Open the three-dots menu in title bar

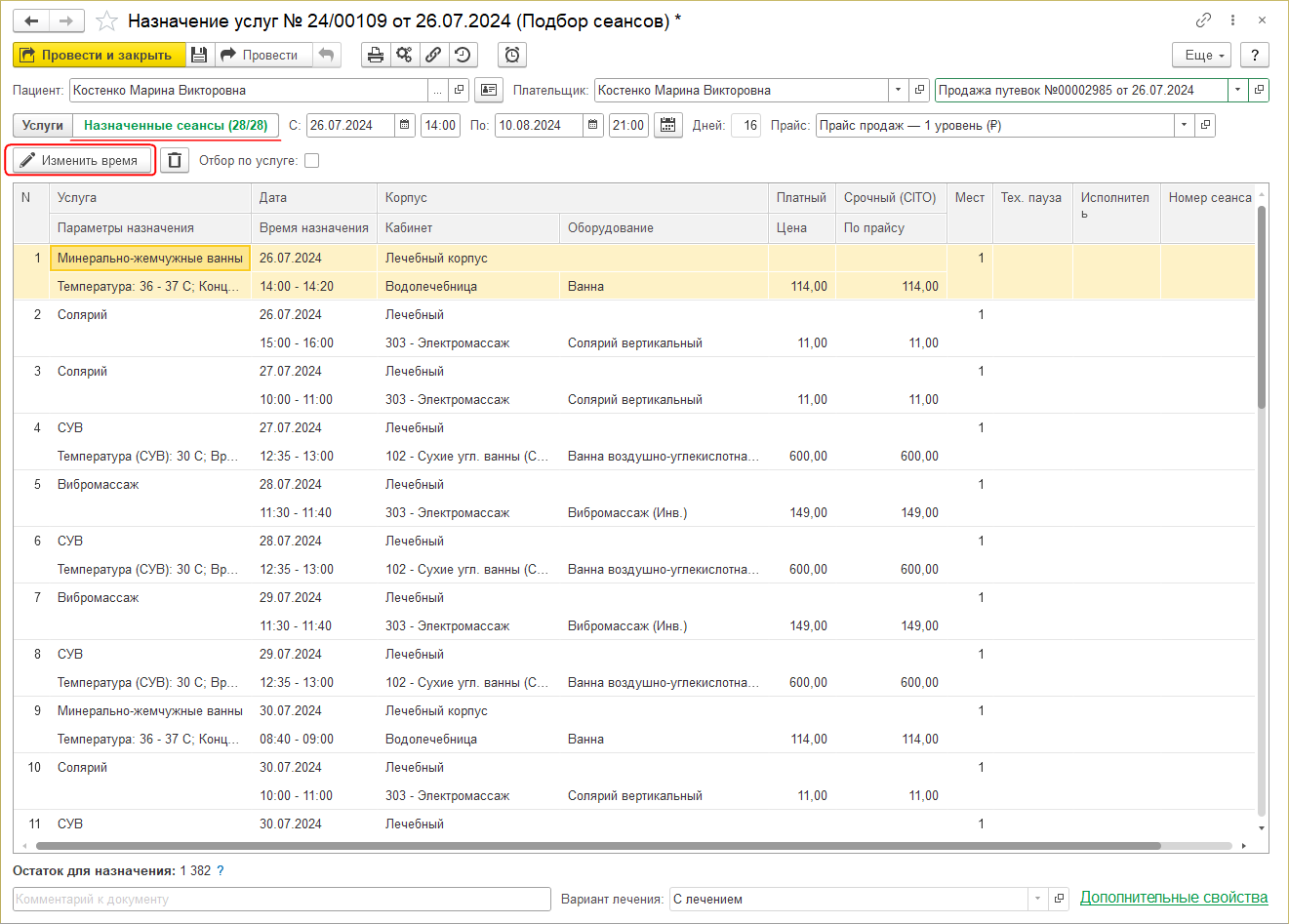[1233, 20]
